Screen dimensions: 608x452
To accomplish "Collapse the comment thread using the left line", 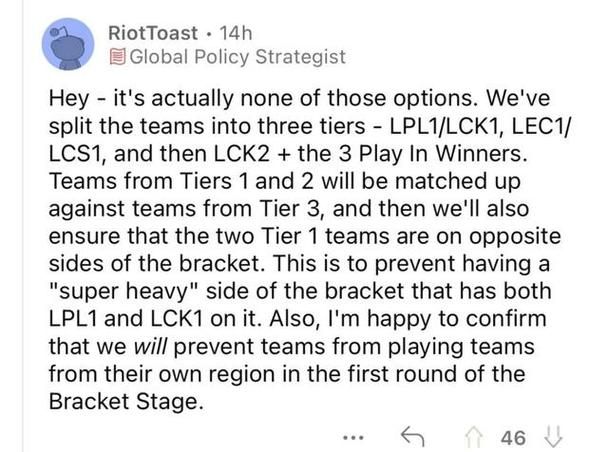I will click(24, 226).
